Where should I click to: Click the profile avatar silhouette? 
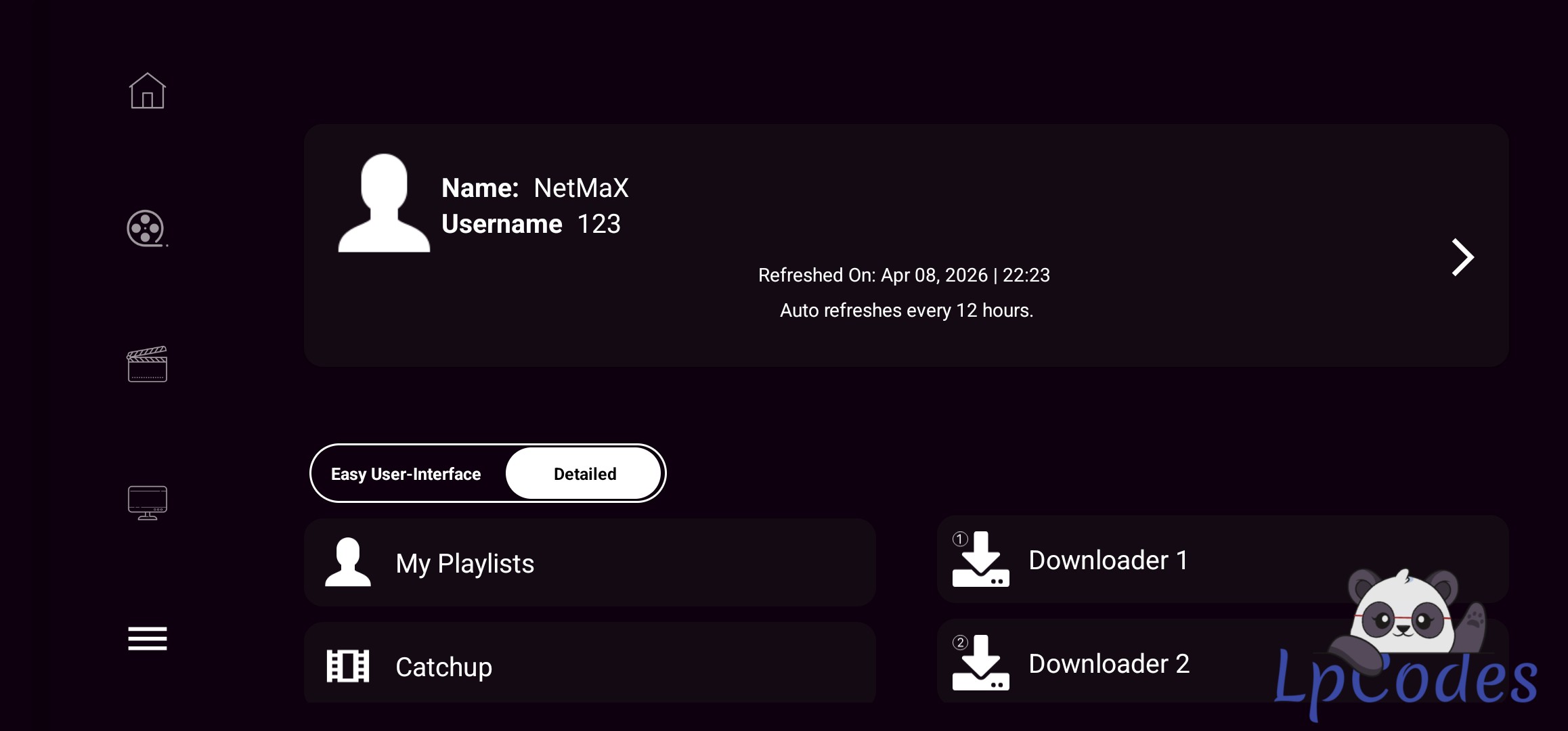[x=384, y=203]
